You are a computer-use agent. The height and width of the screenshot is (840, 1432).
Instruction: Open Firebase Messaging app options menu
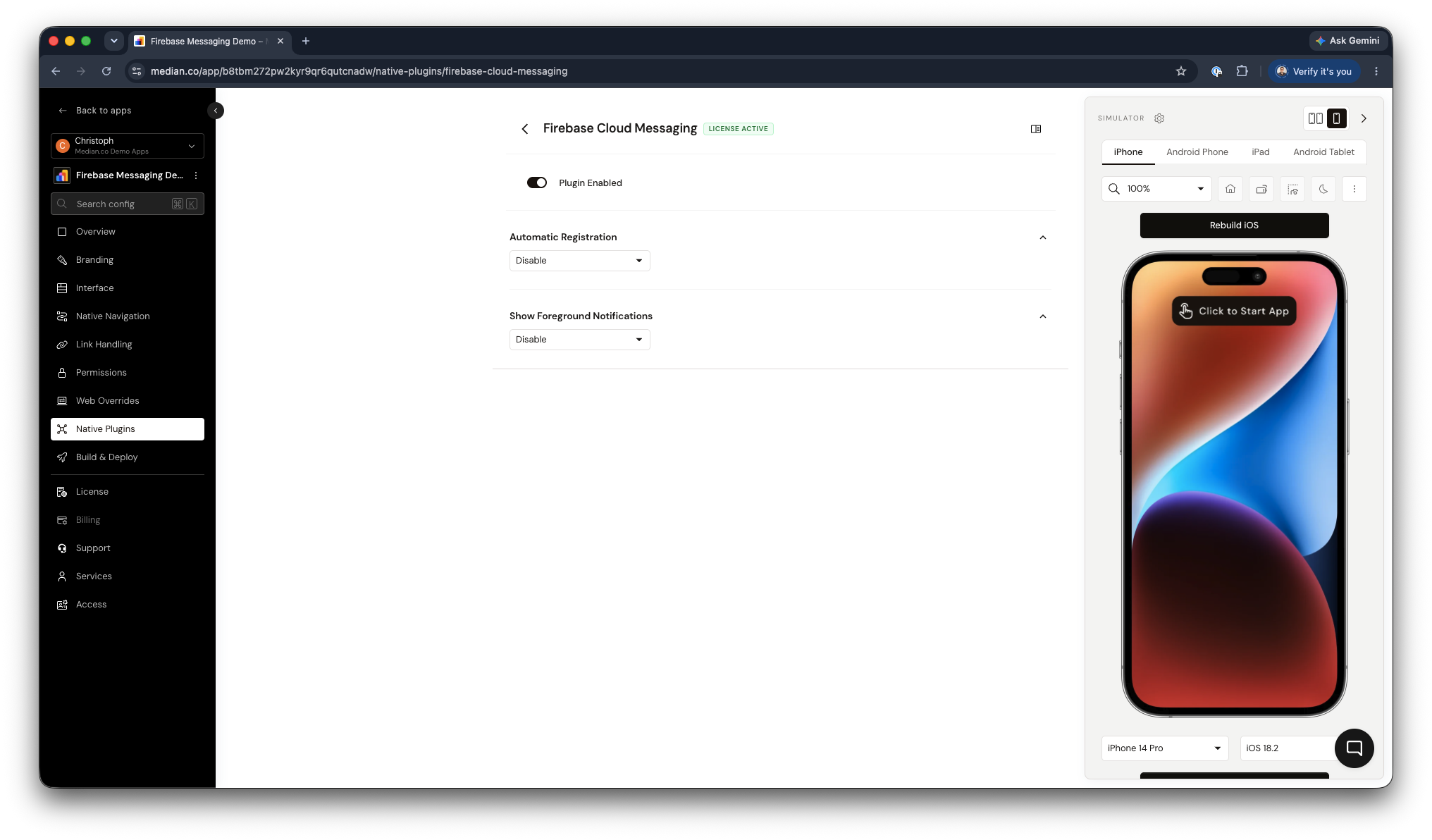196,175
